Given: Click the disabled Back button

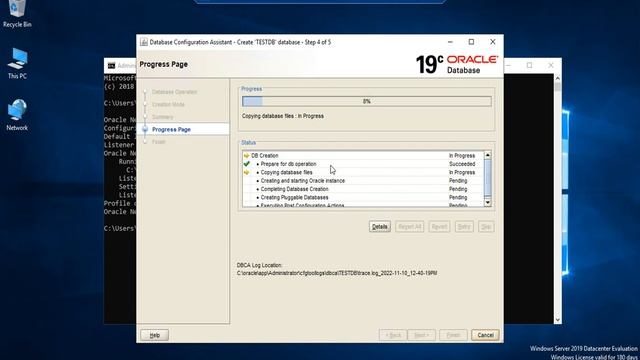Looking at the screenshot, I should pyautogui.click(x=393, y=335).
